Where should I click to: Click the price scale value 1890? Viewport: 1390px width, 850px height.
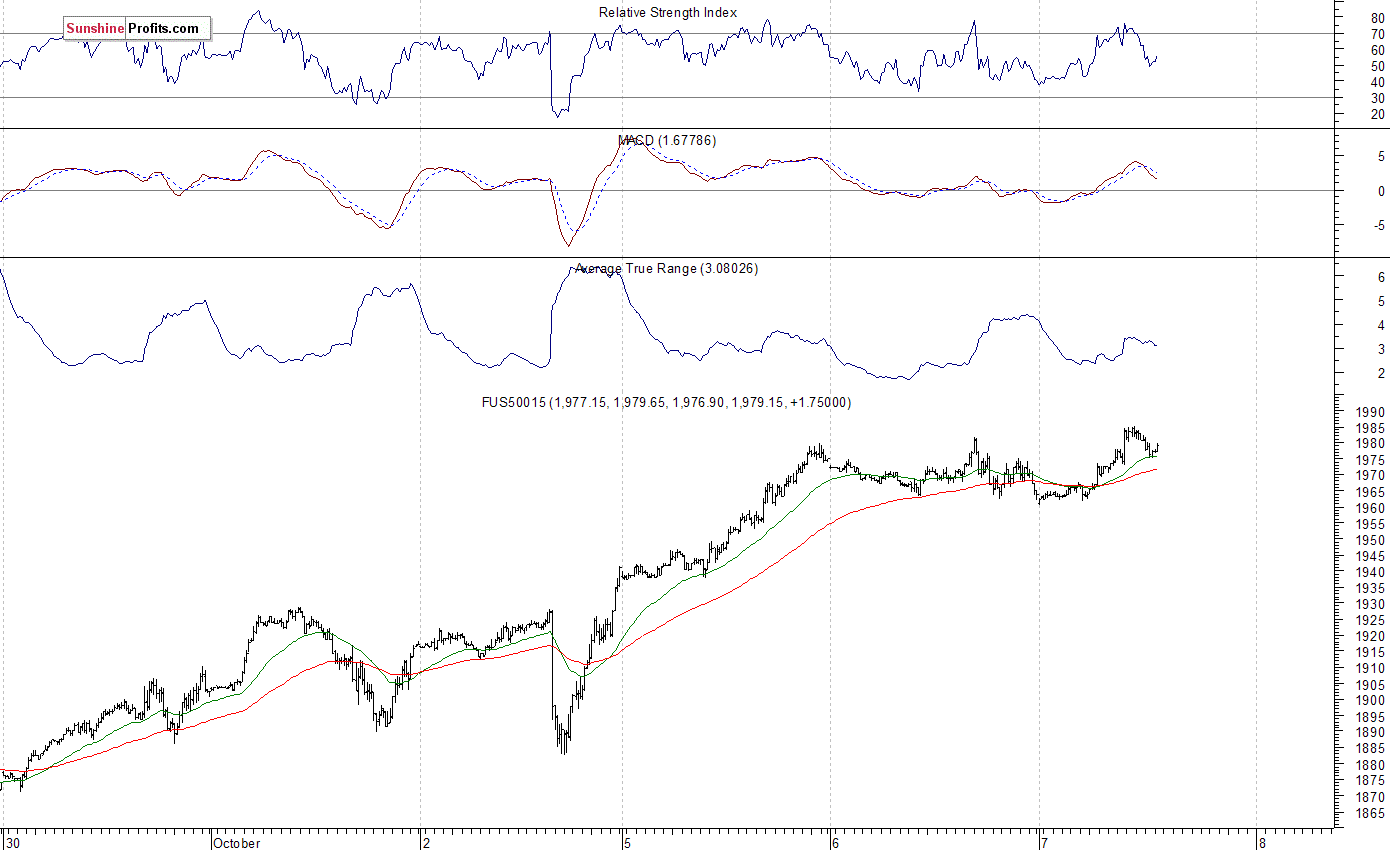pyautogui.click(x=1371, y=732)
